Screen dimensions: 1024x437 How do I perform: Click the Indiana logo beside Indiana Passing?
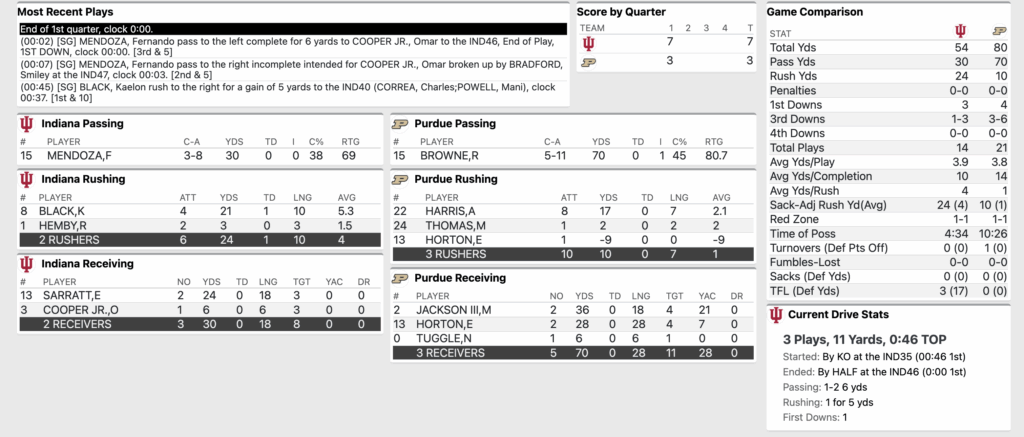pyautogui.click(x=26, y=123)
